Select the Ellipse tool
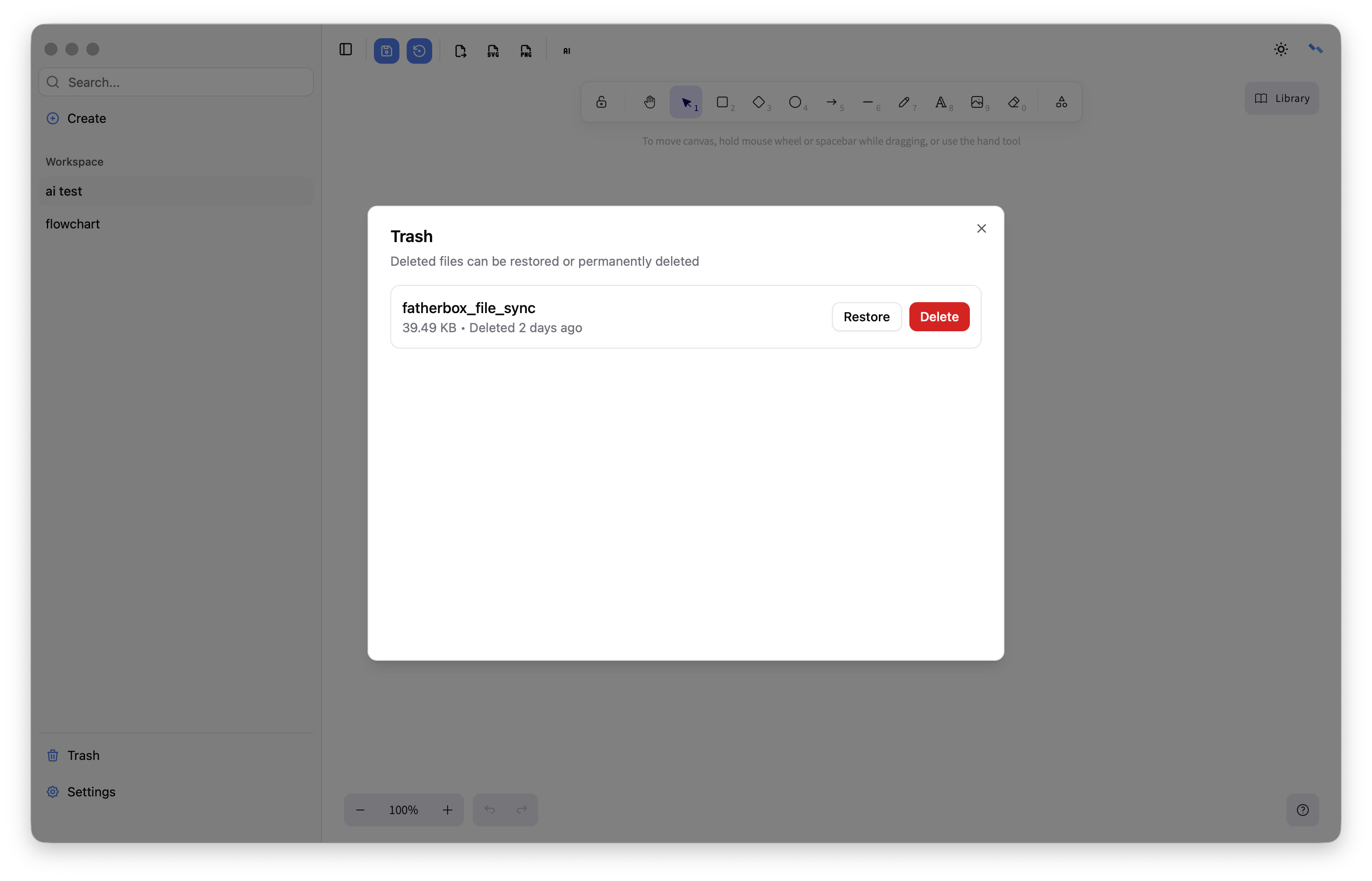Viewport: 1372px width, 881px height. [x=796, y=102]
